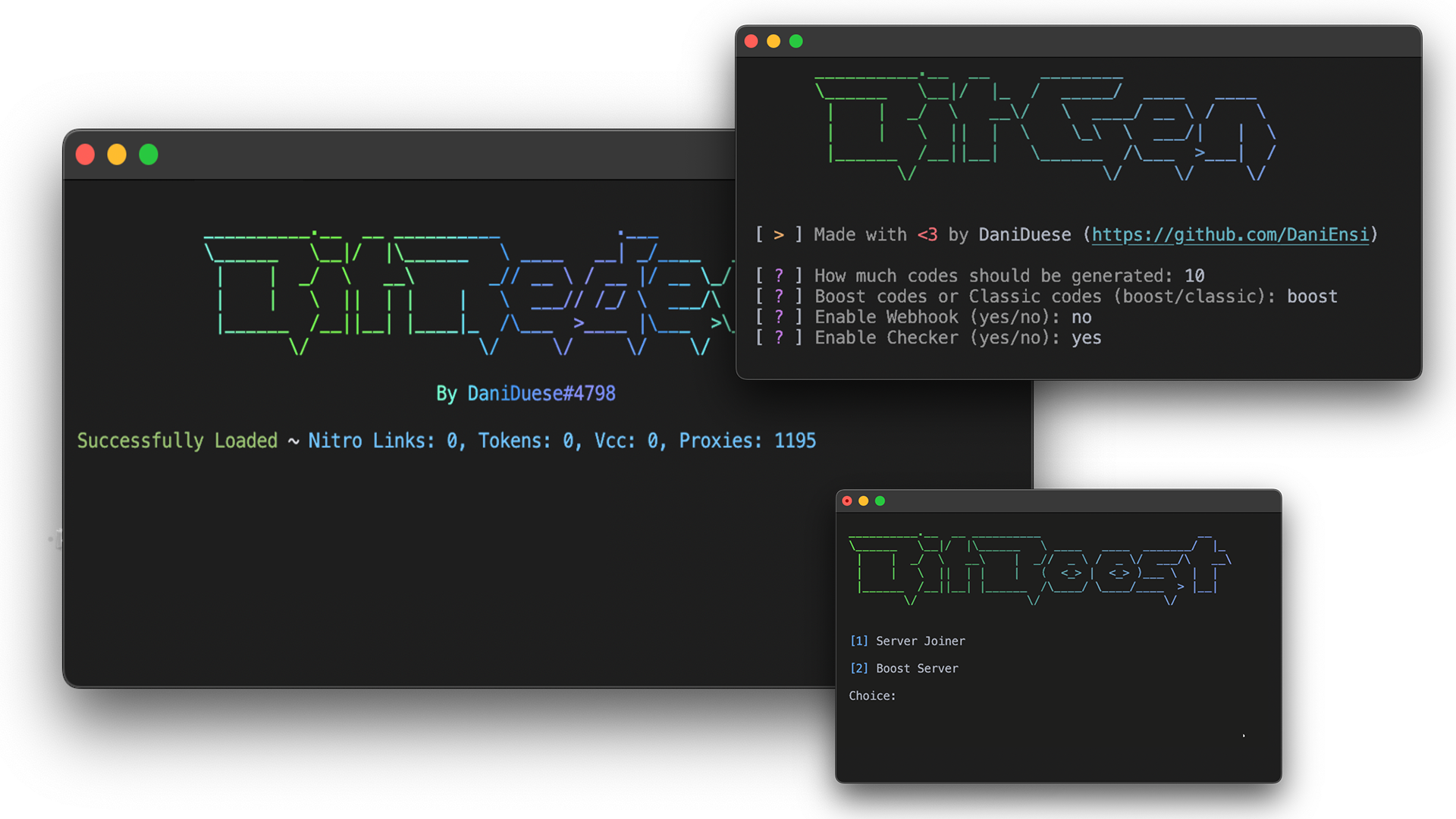Click yellow minimize button of DiscGen window

pyautogui.click(x=773, y=41)
